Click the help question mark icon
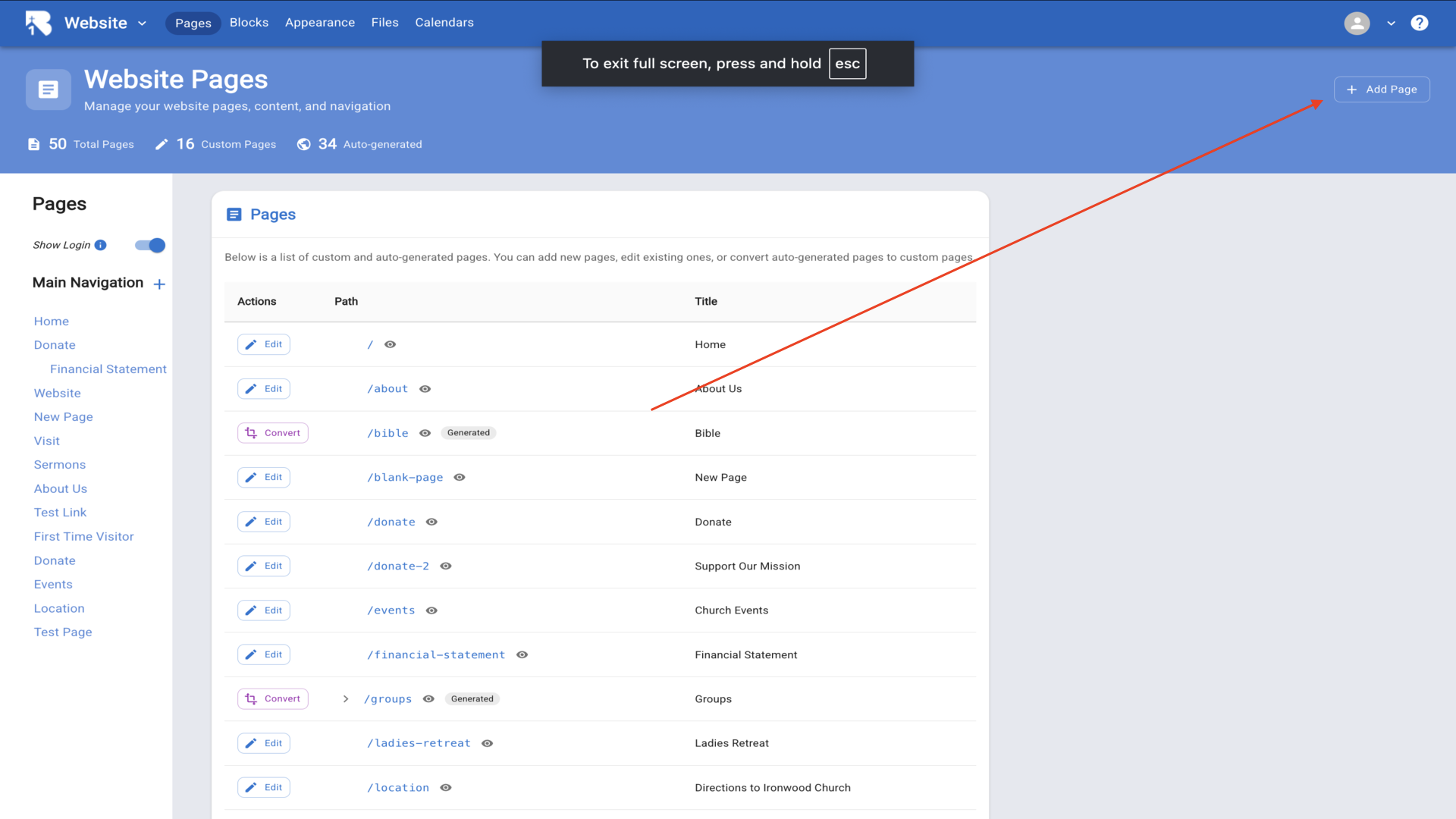Image resolution: width=1456 pixels, height=819 pixels. pos(1419,23)
